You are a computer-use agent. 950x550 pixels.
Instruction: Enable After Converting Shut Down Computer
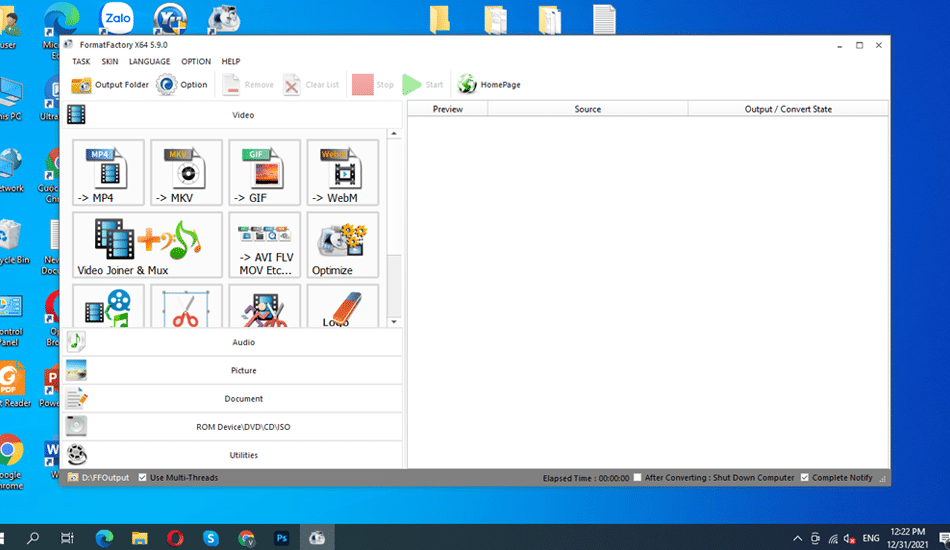[639, 478]
